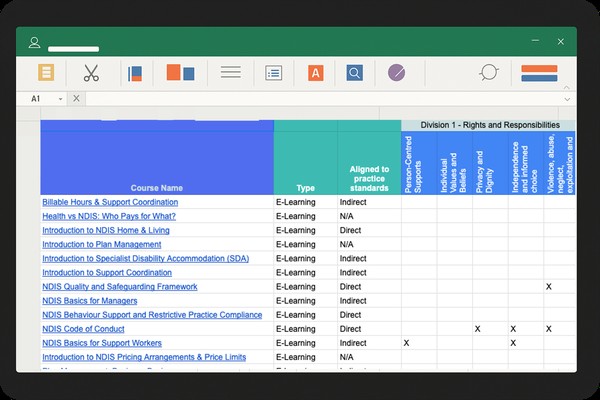Click the blue magnifier search icon
The image size is (600, 400).
tap(355, 73)
